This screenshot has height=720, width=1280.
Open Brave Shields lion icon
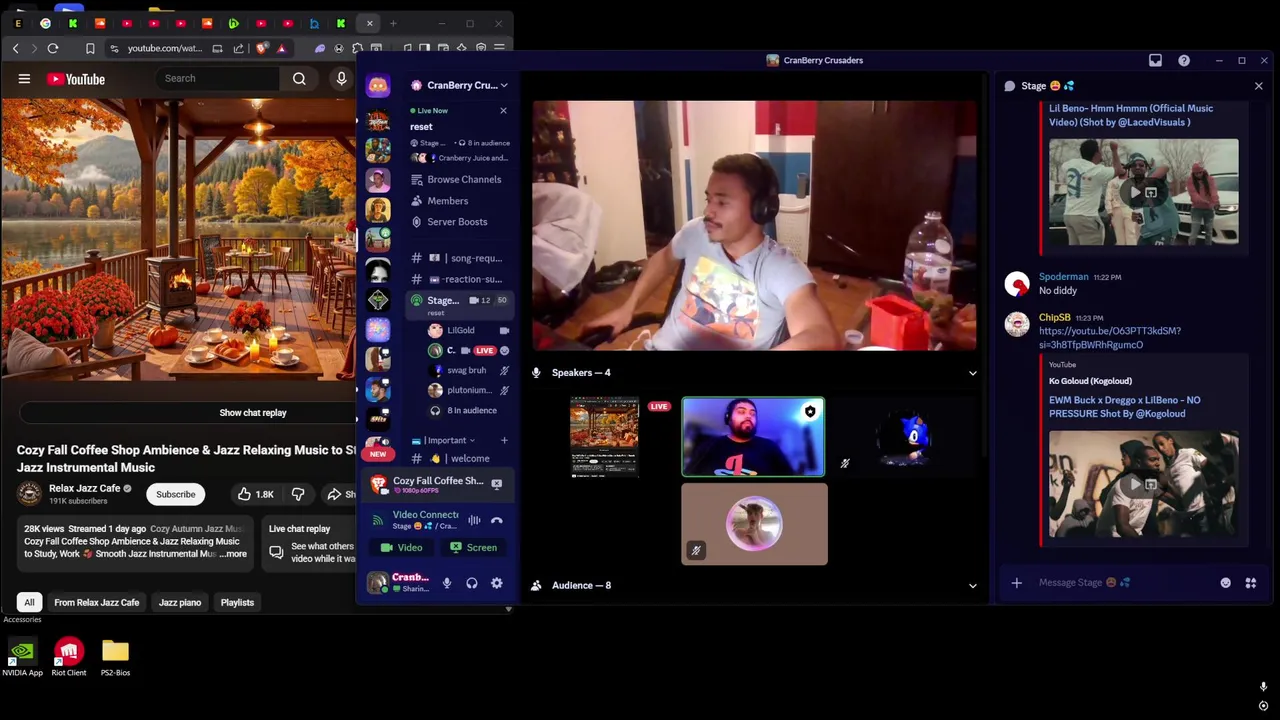(x=262, y=48)
